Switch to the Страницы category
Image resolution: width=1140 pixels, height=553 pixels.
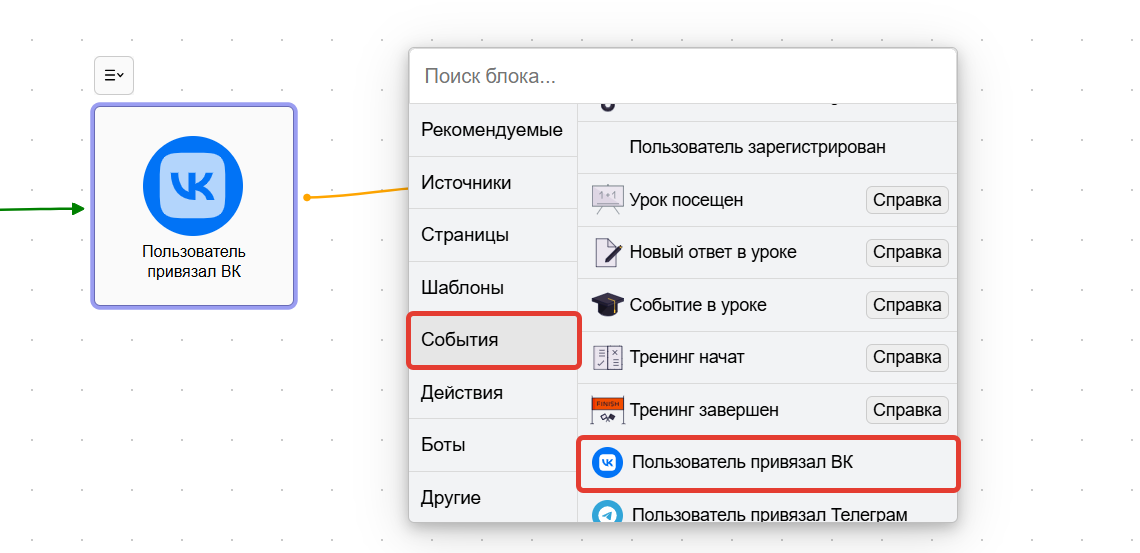(492, 235)
